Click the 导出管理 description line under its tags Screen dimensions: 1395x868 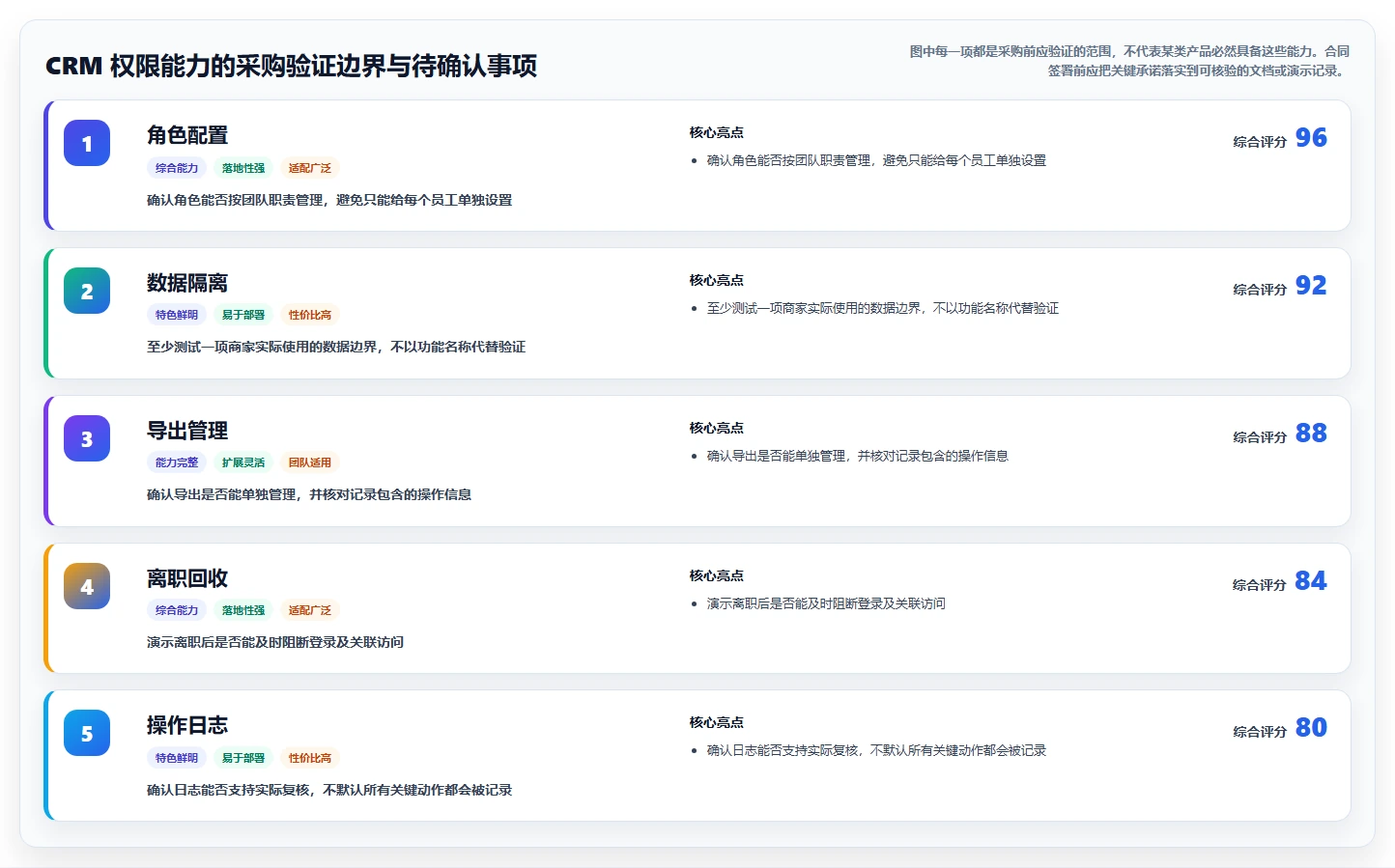(309, 494)
